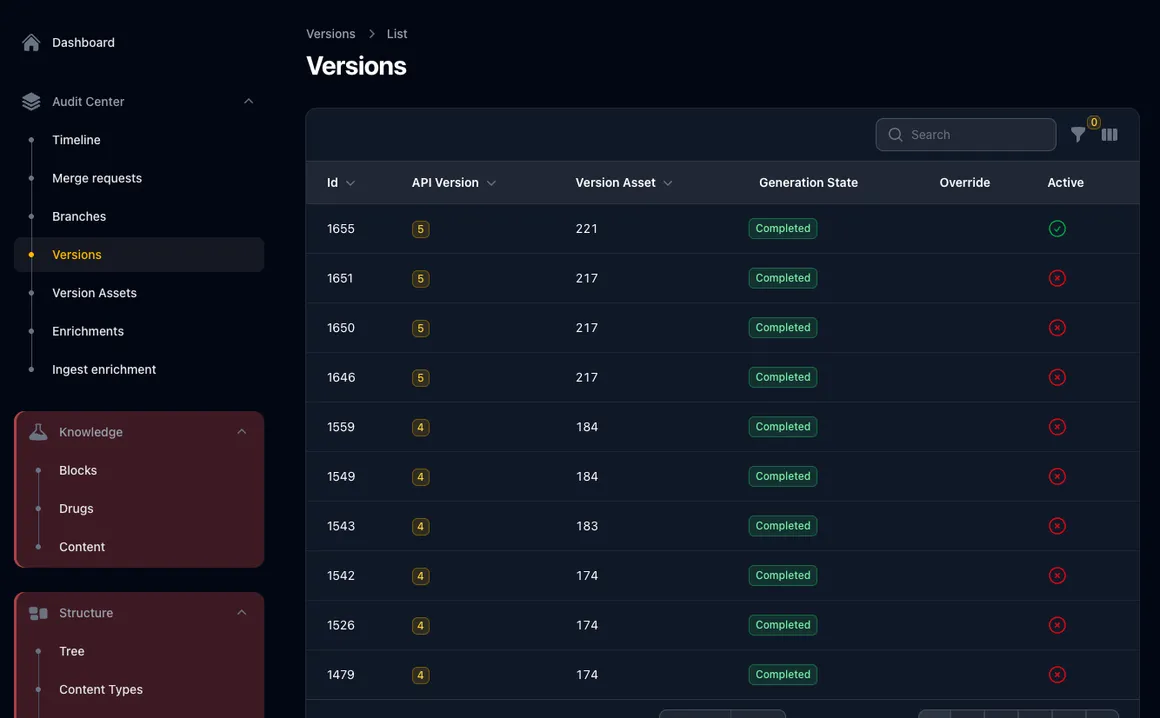The height and width of the screenshot is (718, 1160).
Task: Click Completed badge for version 1526
Action: pyautogui.click(x=783, y=625)
